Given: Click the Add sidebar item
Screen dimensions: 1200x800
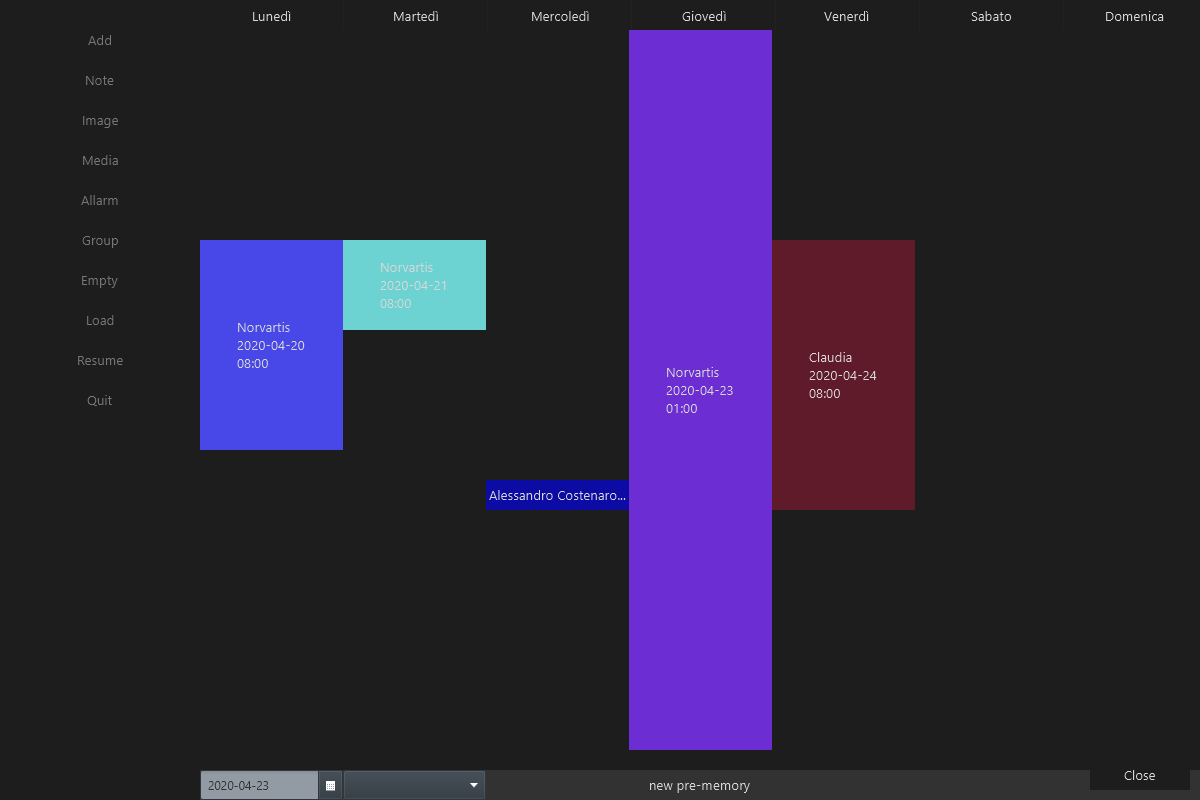Looking at the screenshot, I should coord(100,41).
